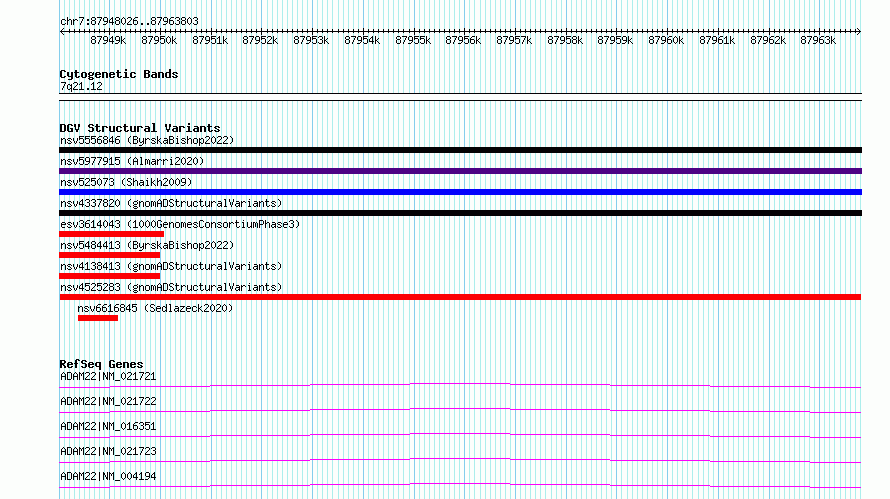The image size is (890, 499).
Task: Open variant nsv5556846 (ByrskaBishop2022) label
Action: [x=147, y=140]
